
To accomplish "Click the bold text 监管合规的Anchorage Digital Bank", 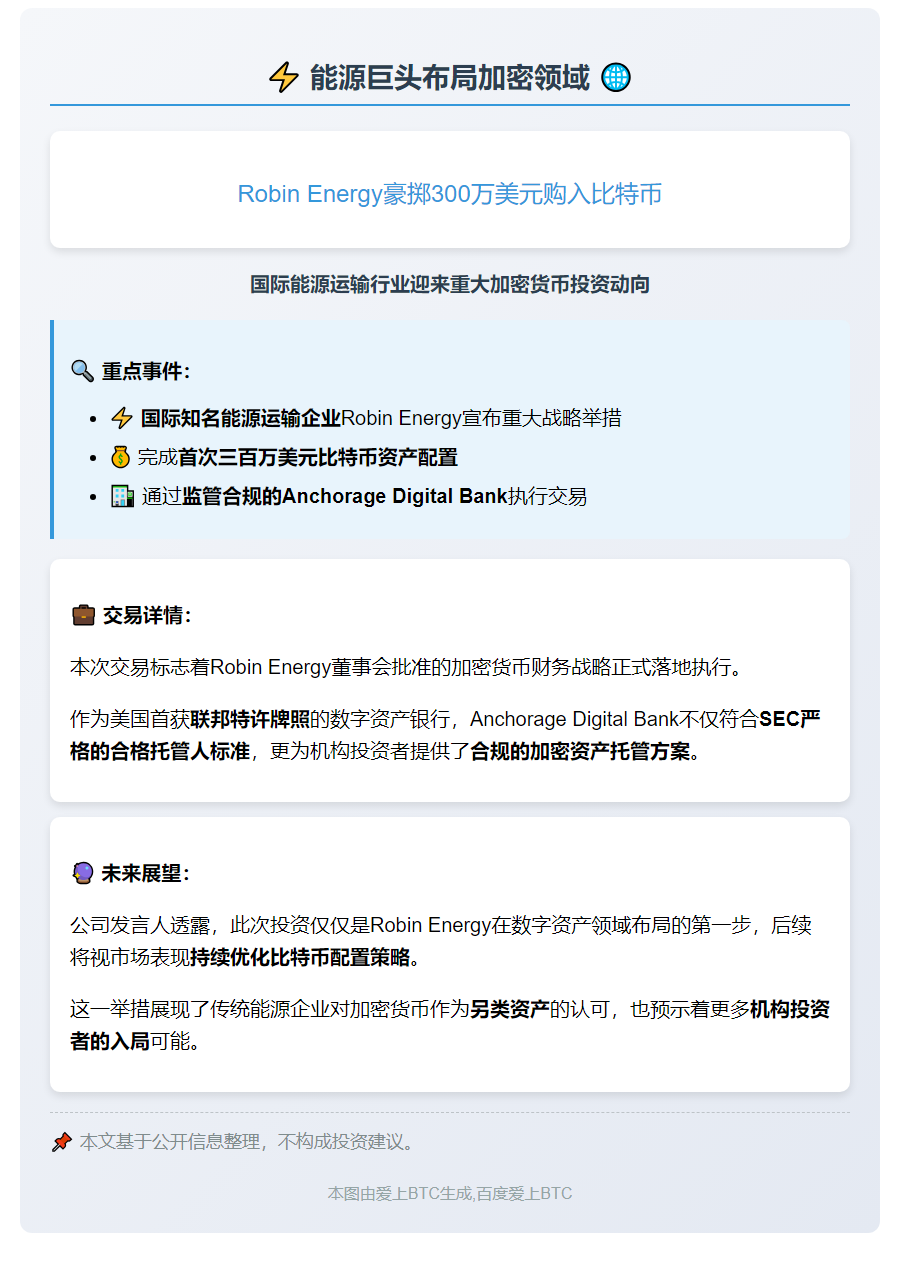I will click(345, 496).
